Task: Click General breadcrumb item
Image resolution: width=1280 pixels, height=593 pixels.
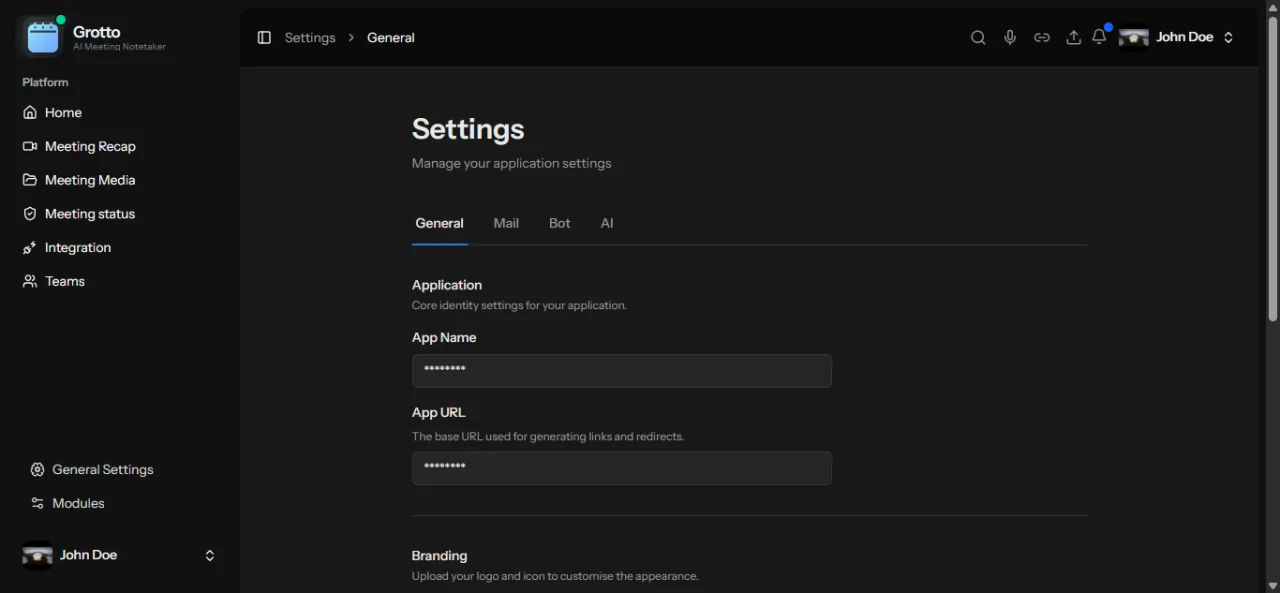Action: (391, 37)
